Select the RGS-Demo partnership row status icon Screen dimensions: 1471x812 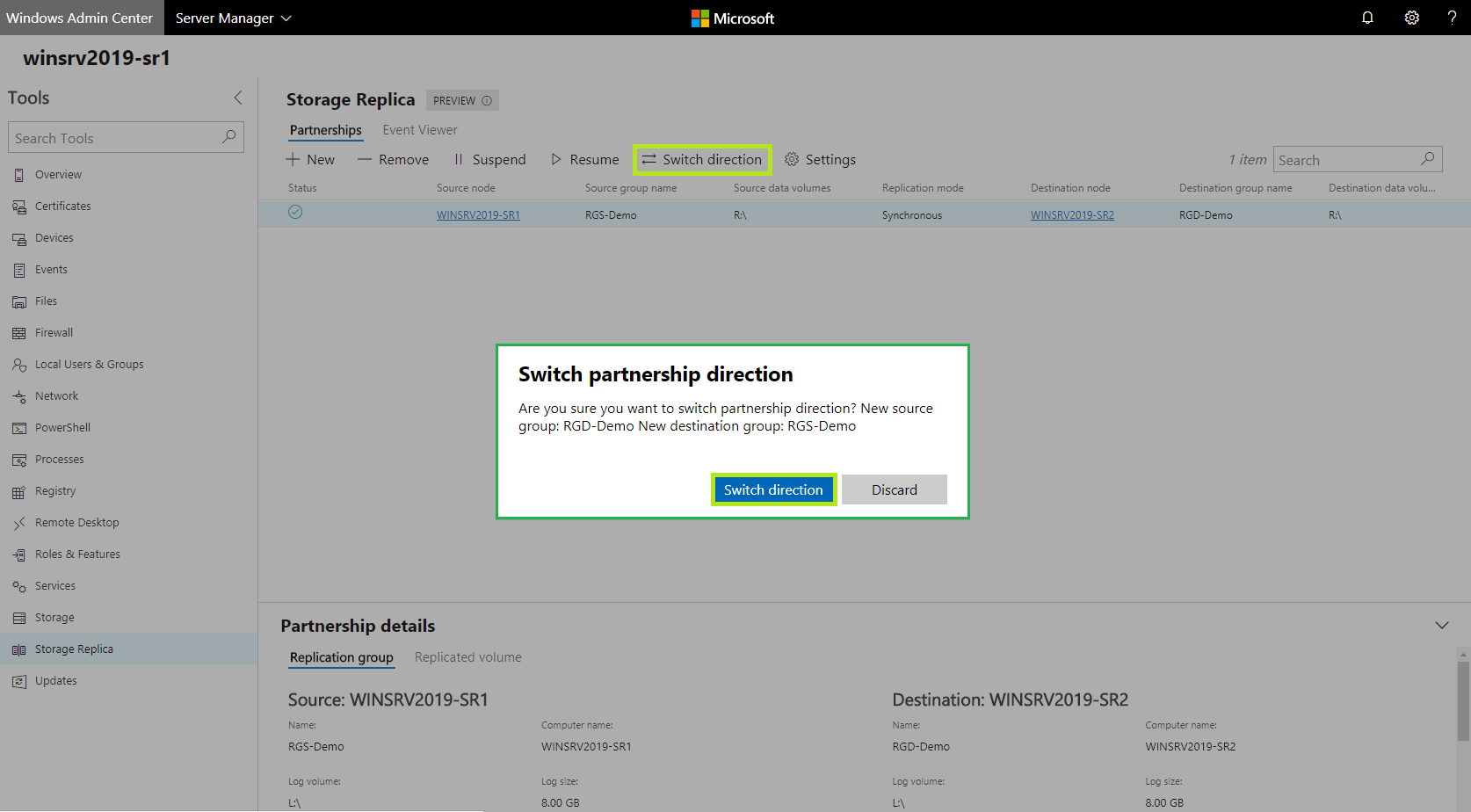pyautogui.click(x=295, y=212)
